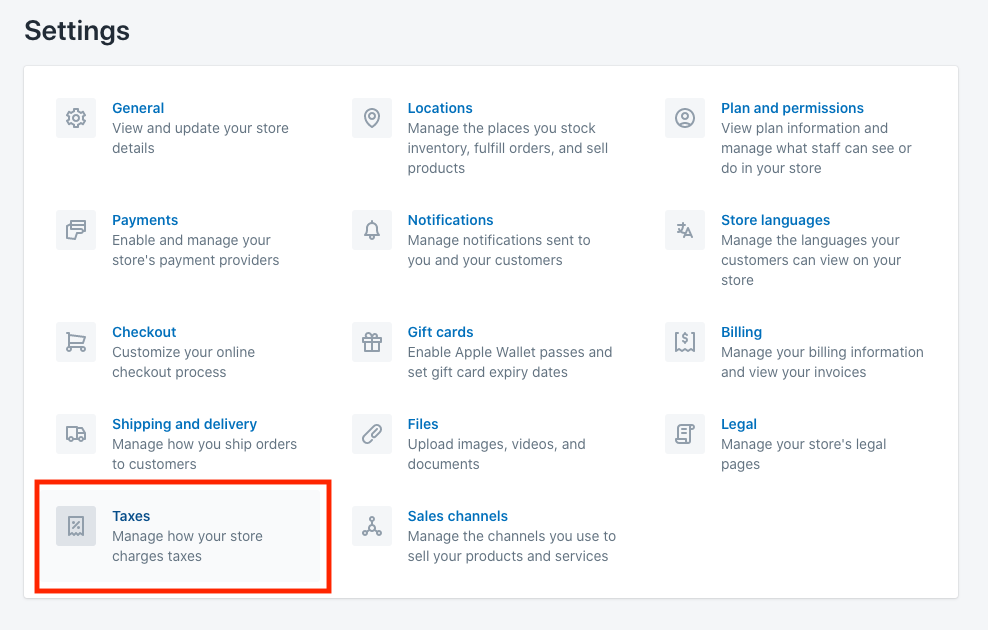Image resolution: width=988 pixels, height=630 pixels.
Task: Open the General settings link
Action: point(138,108)
